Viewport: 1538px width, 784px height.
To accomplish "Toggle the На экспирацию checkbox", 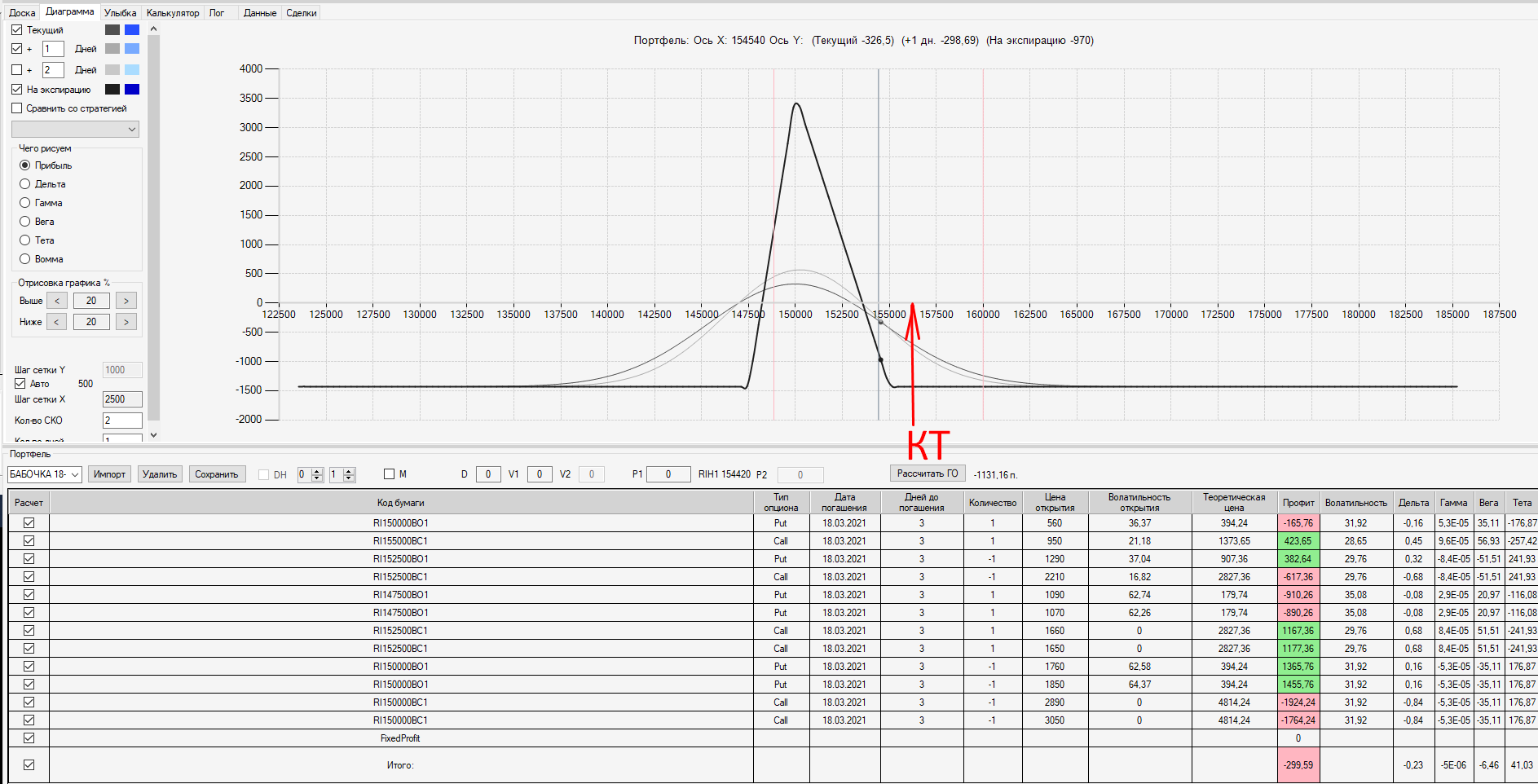I will point(17,90).
